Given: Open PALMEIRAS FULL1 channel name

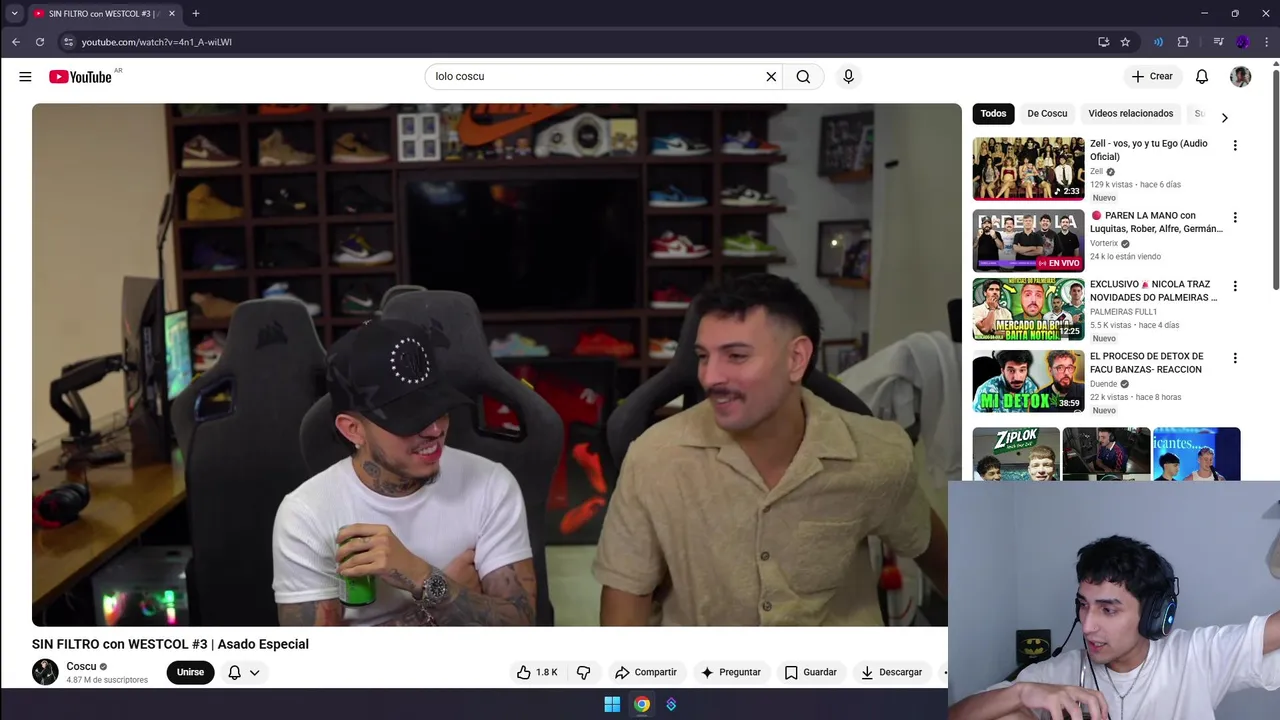Looking at the screenshot, I should (1123, 311).
